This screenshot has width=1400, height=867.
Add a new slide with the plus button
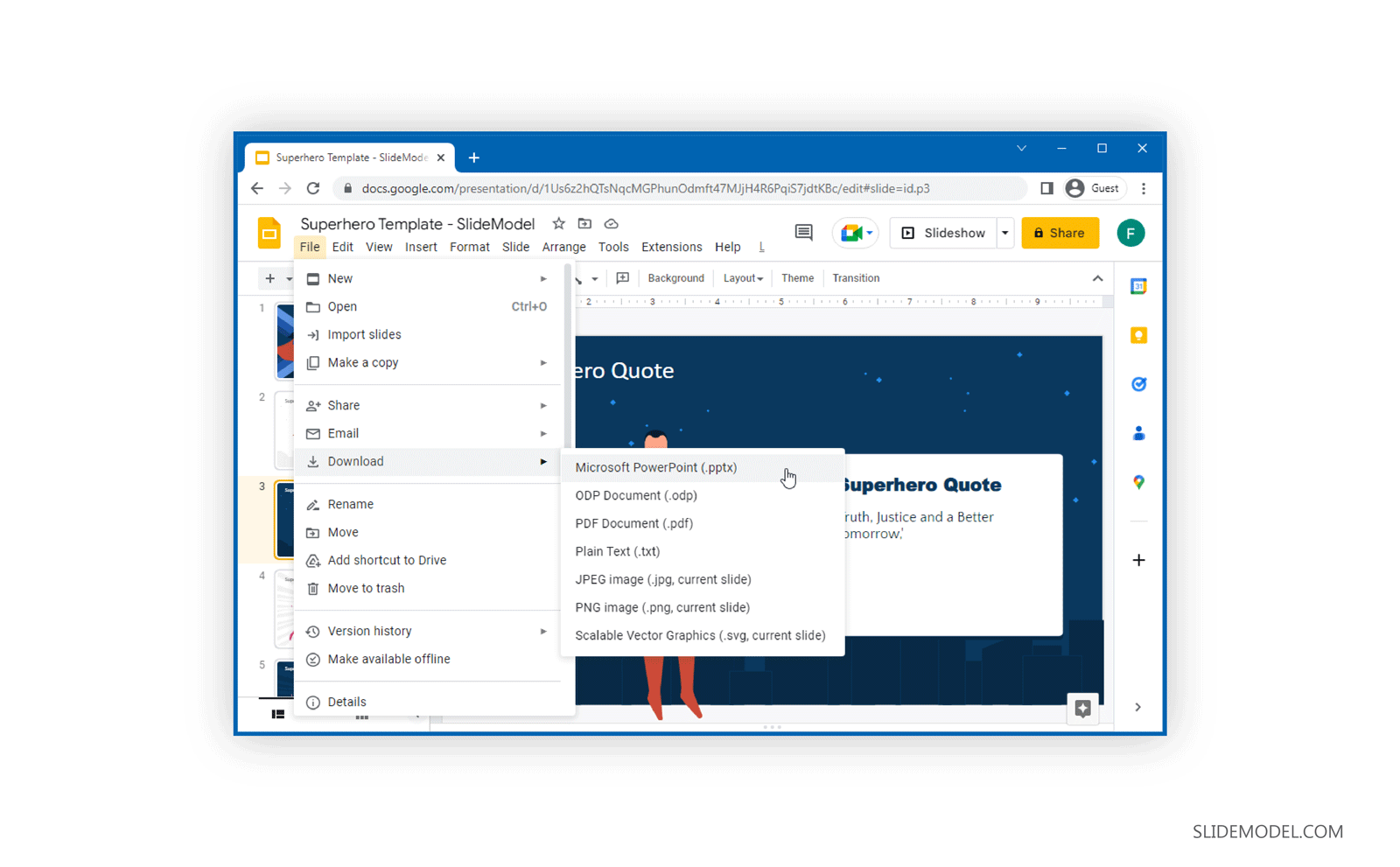tap(269, 278)
